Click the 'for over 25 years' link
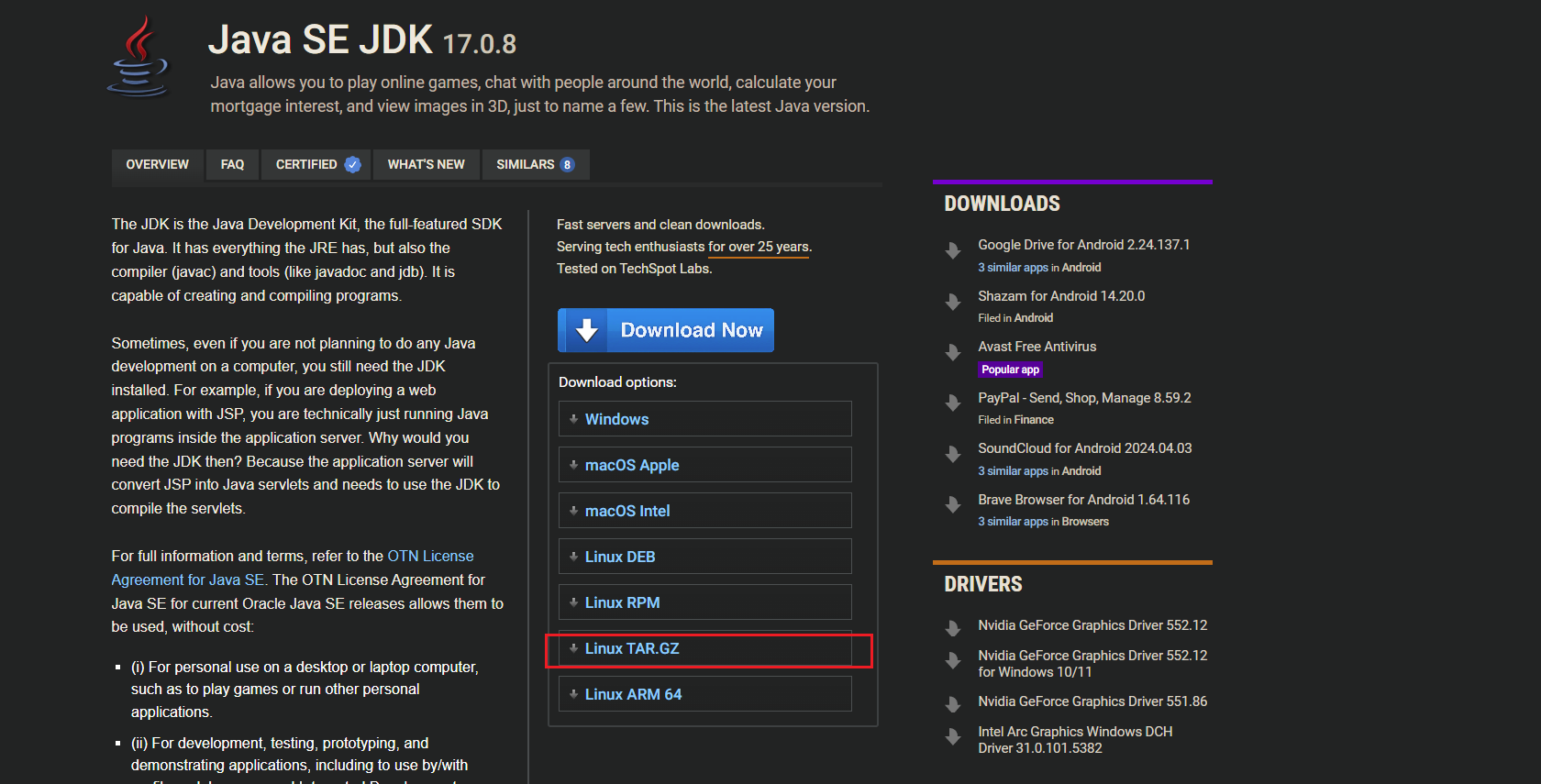This screenshot has width=1541, height=784. click(759, 247)
